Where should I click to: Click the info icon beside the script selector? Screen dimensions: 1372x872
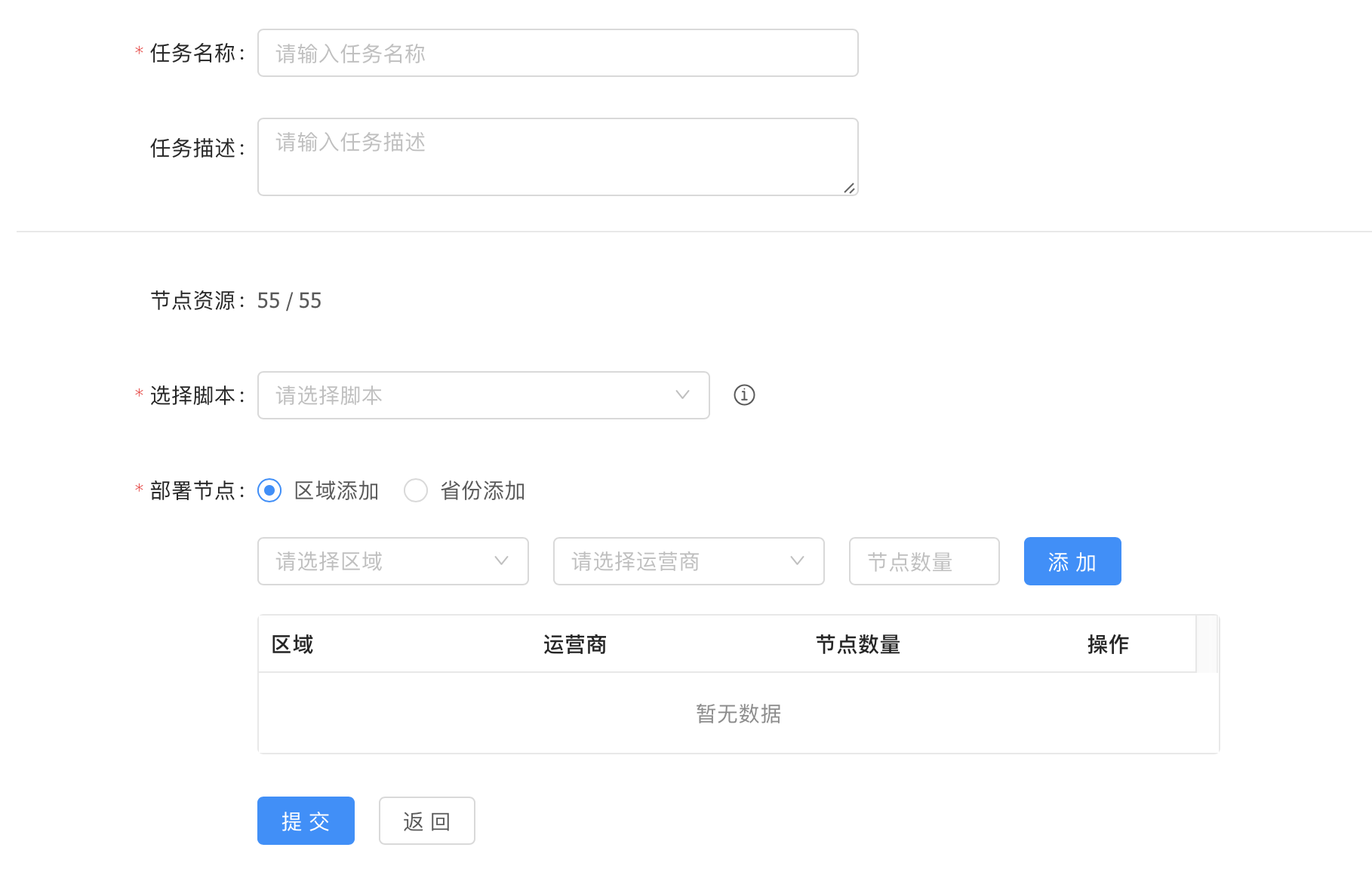pyautogui.click(x=744, y=395)
